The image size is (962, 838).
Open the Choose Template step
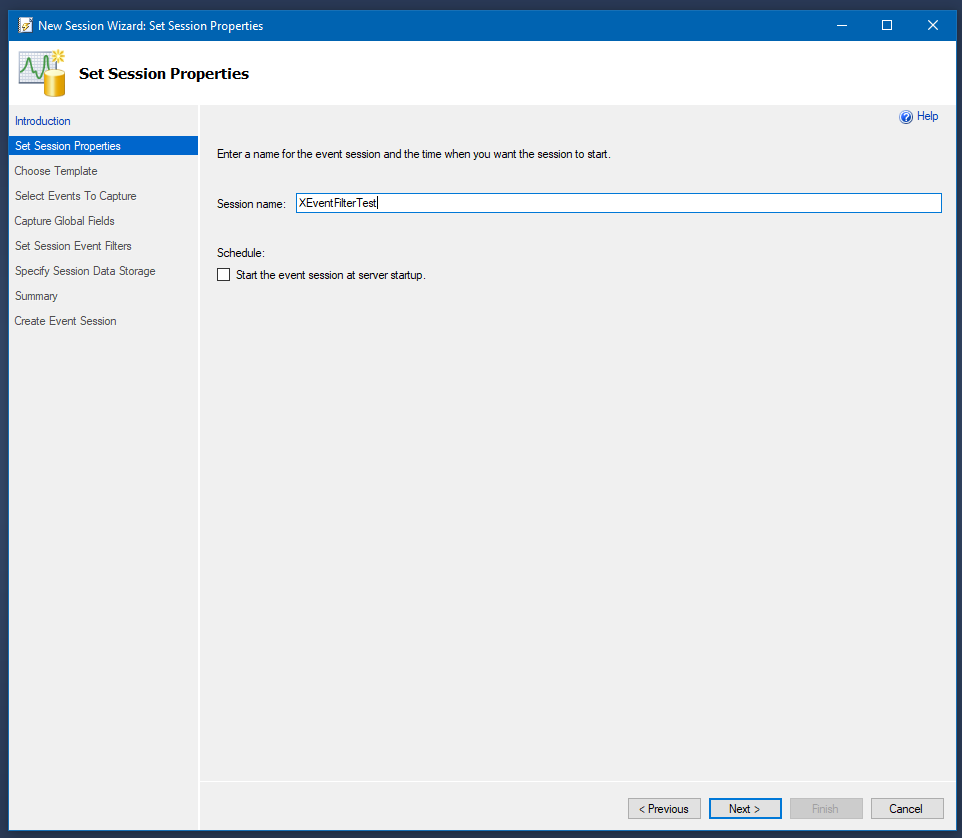(x=56, y=171)
